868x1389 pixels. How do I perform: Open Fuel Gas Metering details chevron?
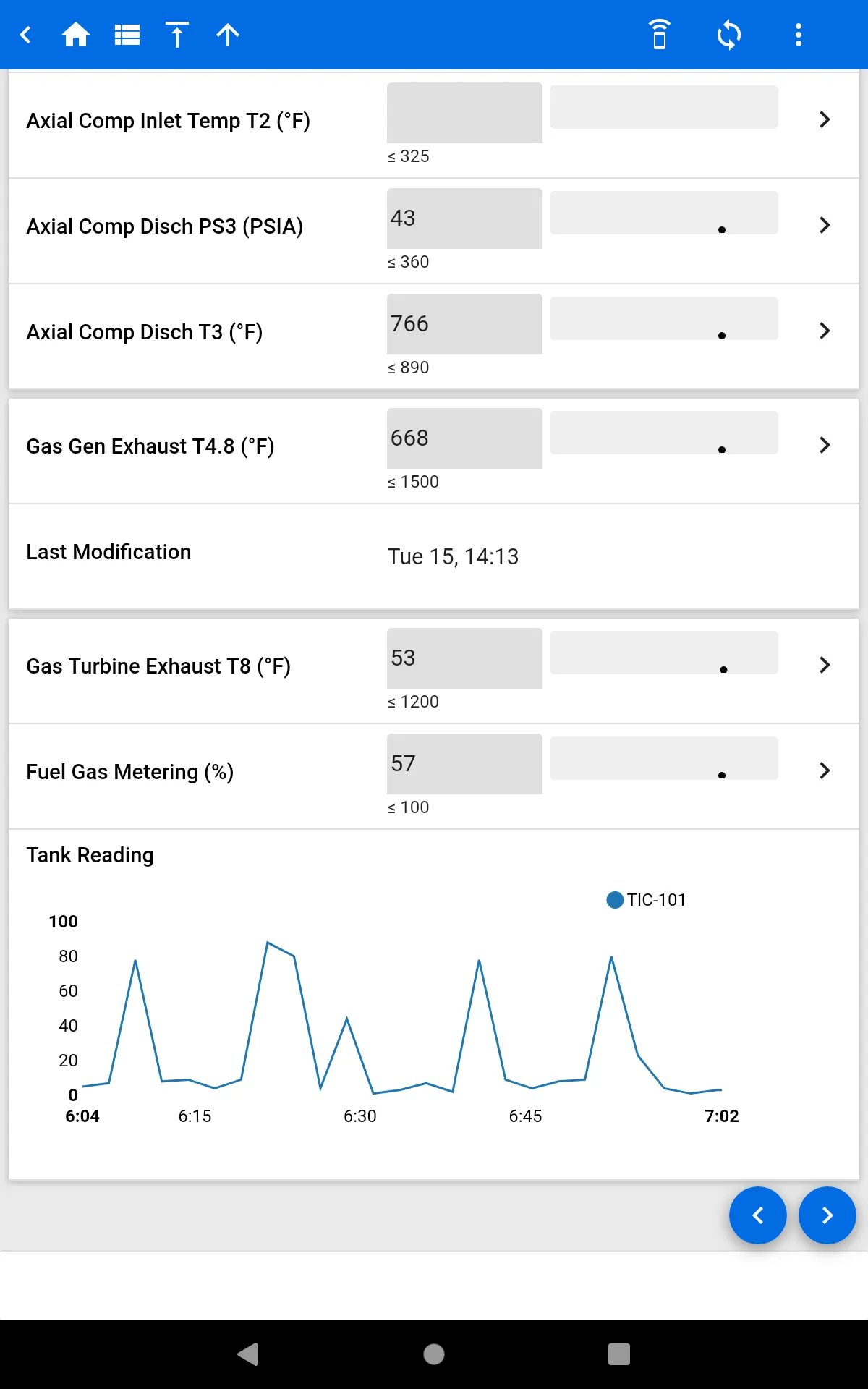(825, 771)
